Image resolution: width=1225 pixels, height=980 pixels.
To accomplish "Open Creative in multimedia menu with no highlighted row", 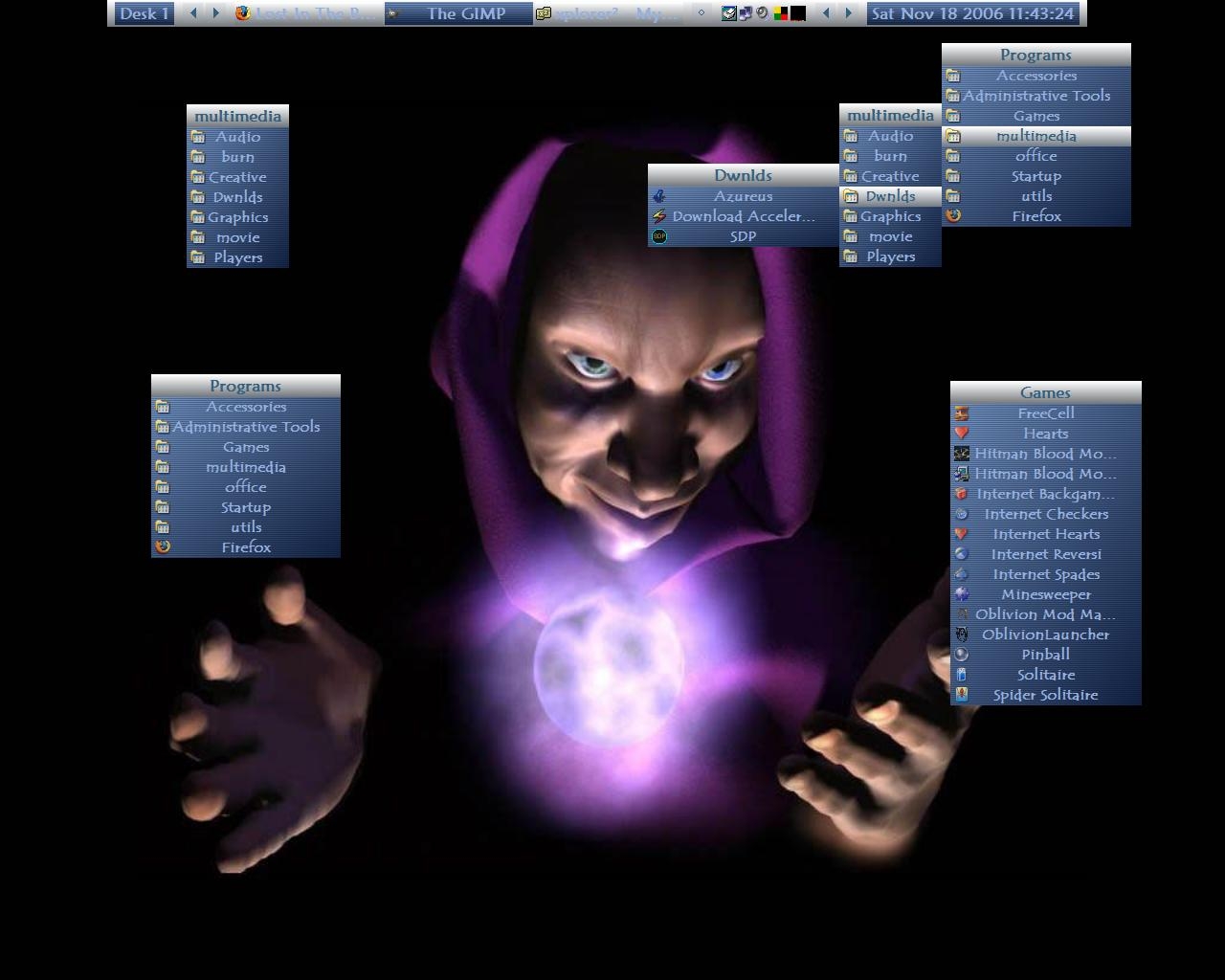I will coord(237,177).
